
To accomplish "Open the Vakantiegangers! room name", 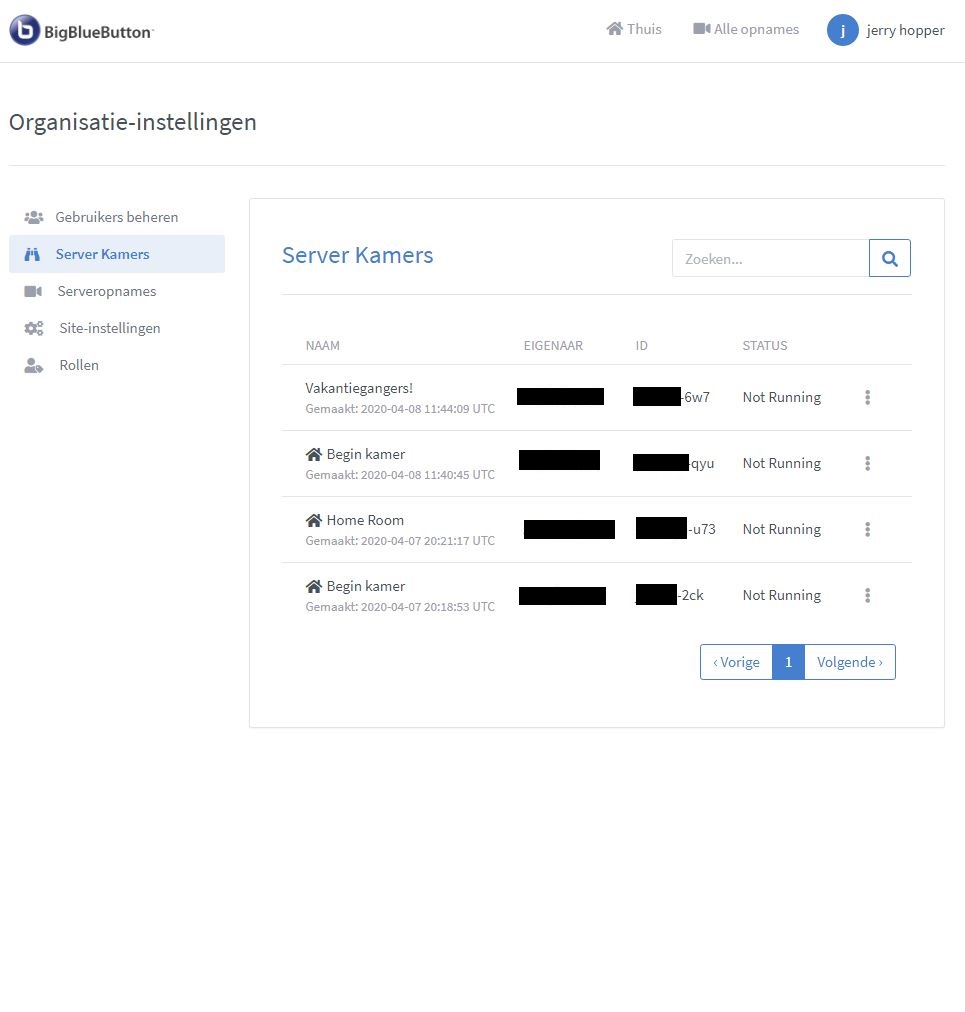I will coord(359,388).
